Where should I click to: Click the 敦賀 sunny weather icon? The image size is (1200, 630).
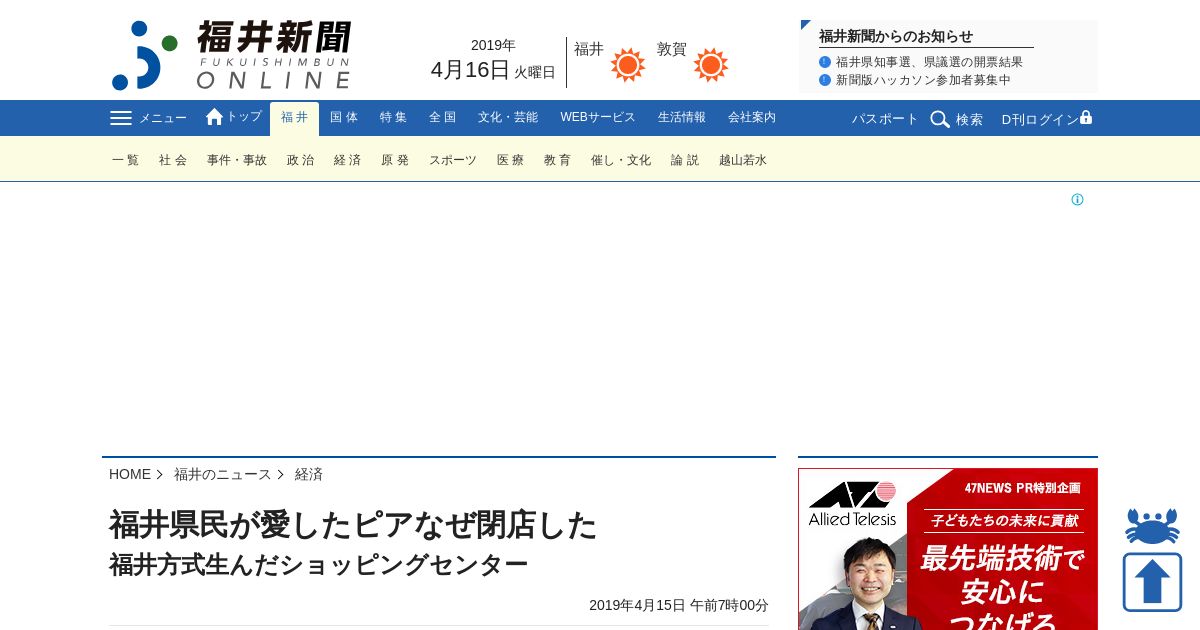(711, 65)
